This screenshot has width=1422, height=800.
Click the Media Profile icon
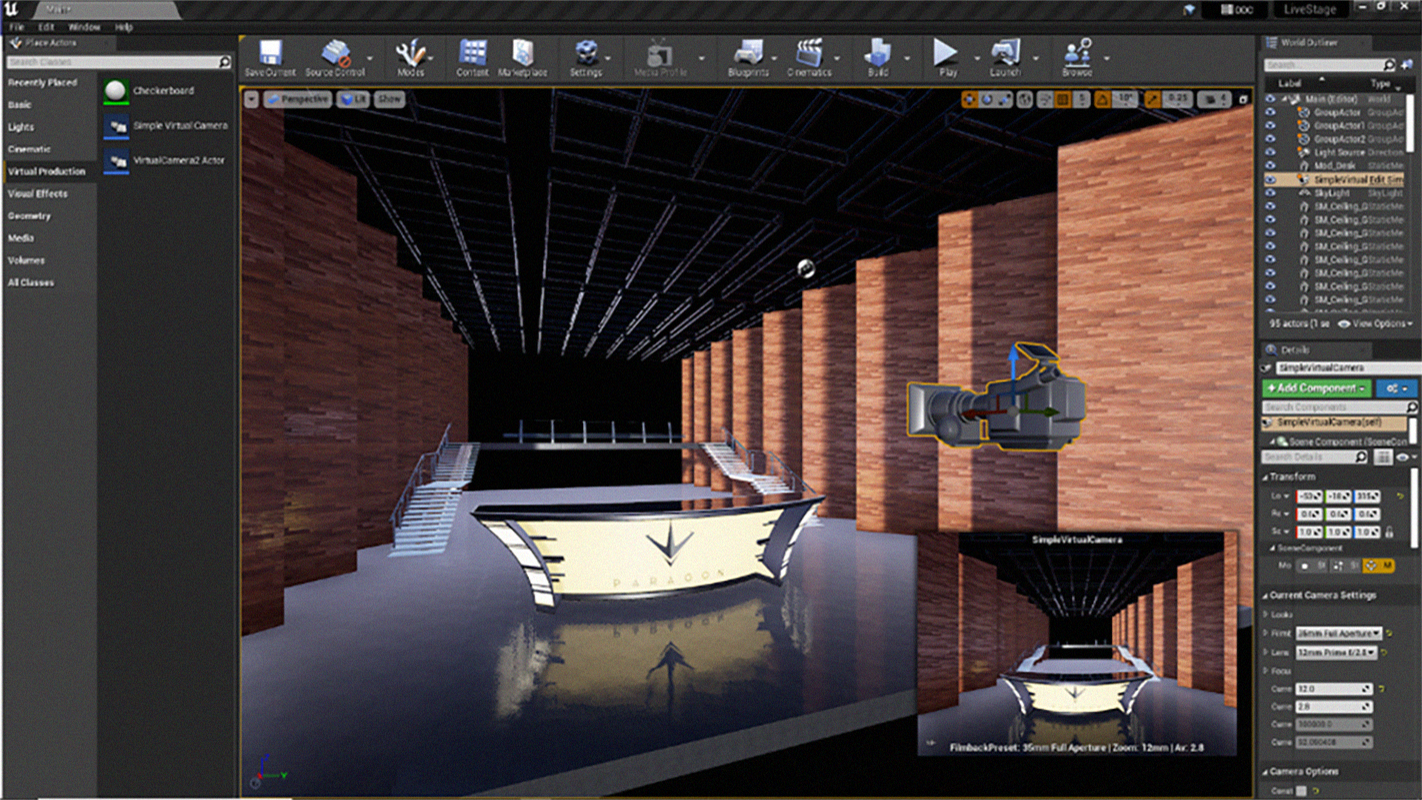click(660, 53)
